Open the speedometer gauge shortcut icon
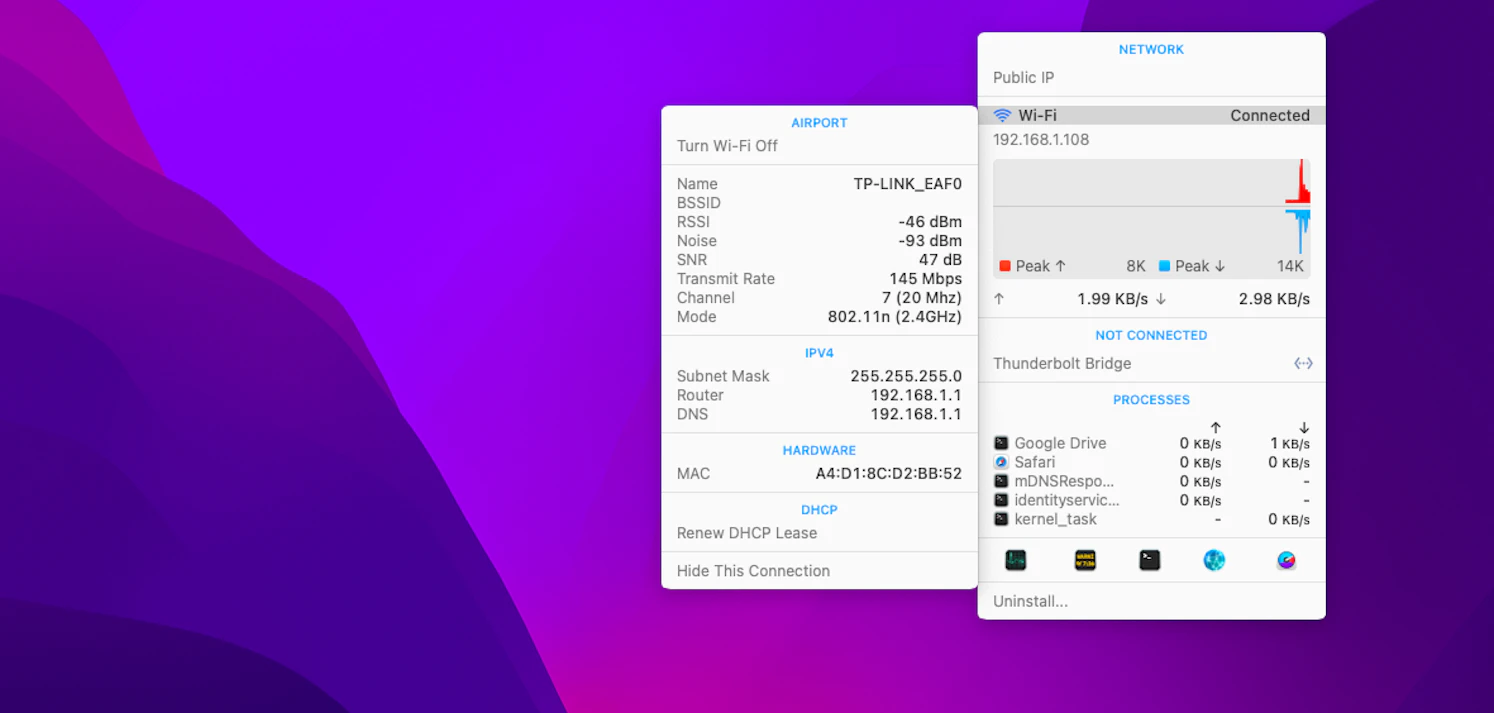 (x=1286, y=560)
